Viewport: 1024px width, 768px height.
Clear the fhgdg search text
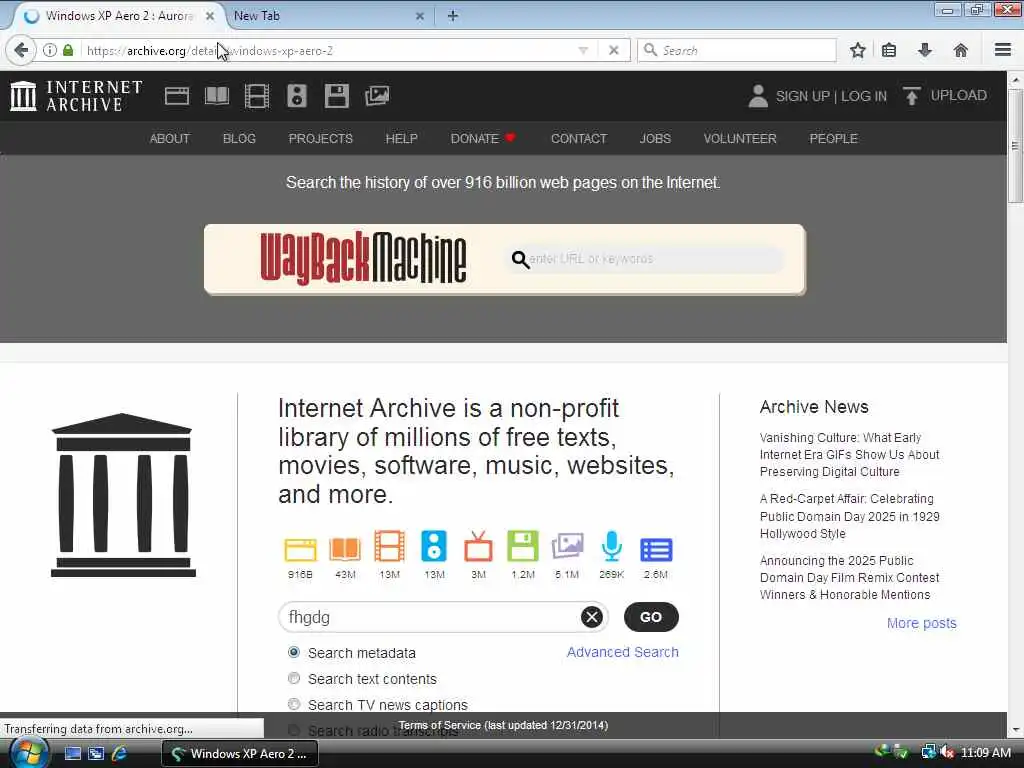(x=592, y=617)
